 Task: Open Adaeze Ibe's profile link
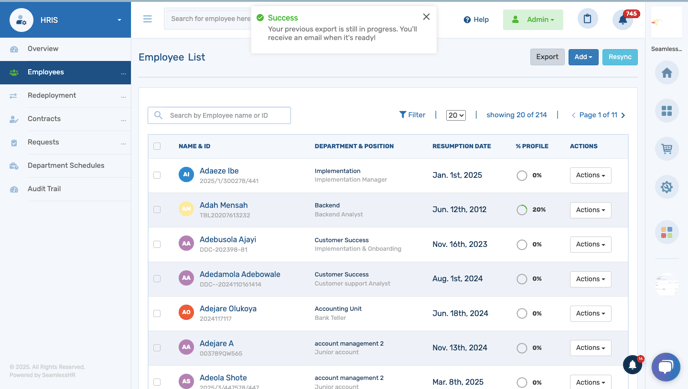[x=219, y=171]
